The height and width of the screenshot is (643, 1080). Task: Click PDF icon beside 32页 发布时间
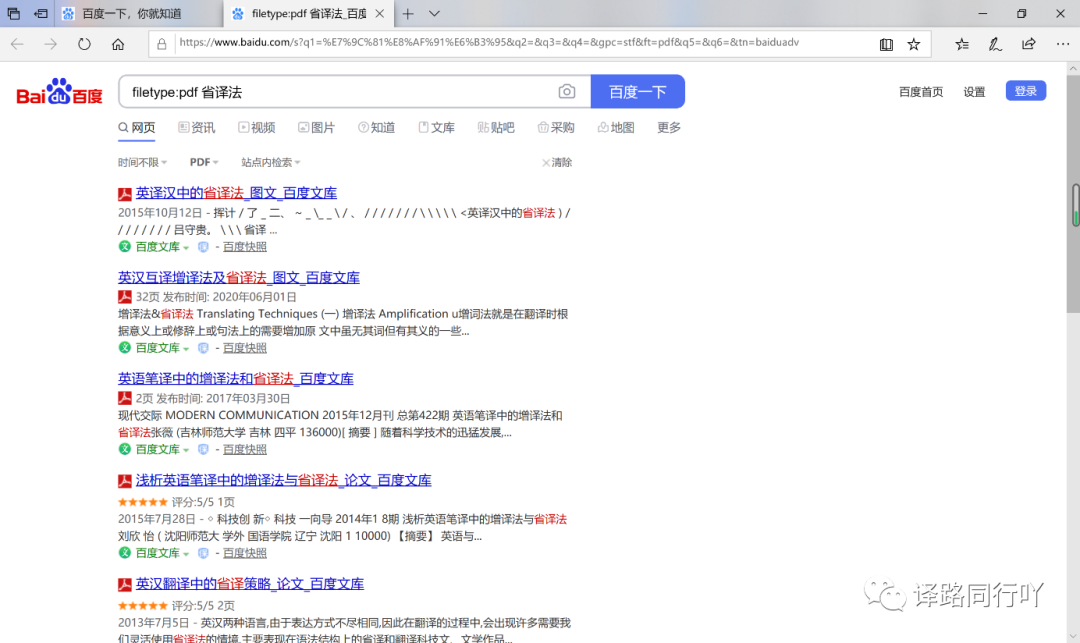point(125,297)
